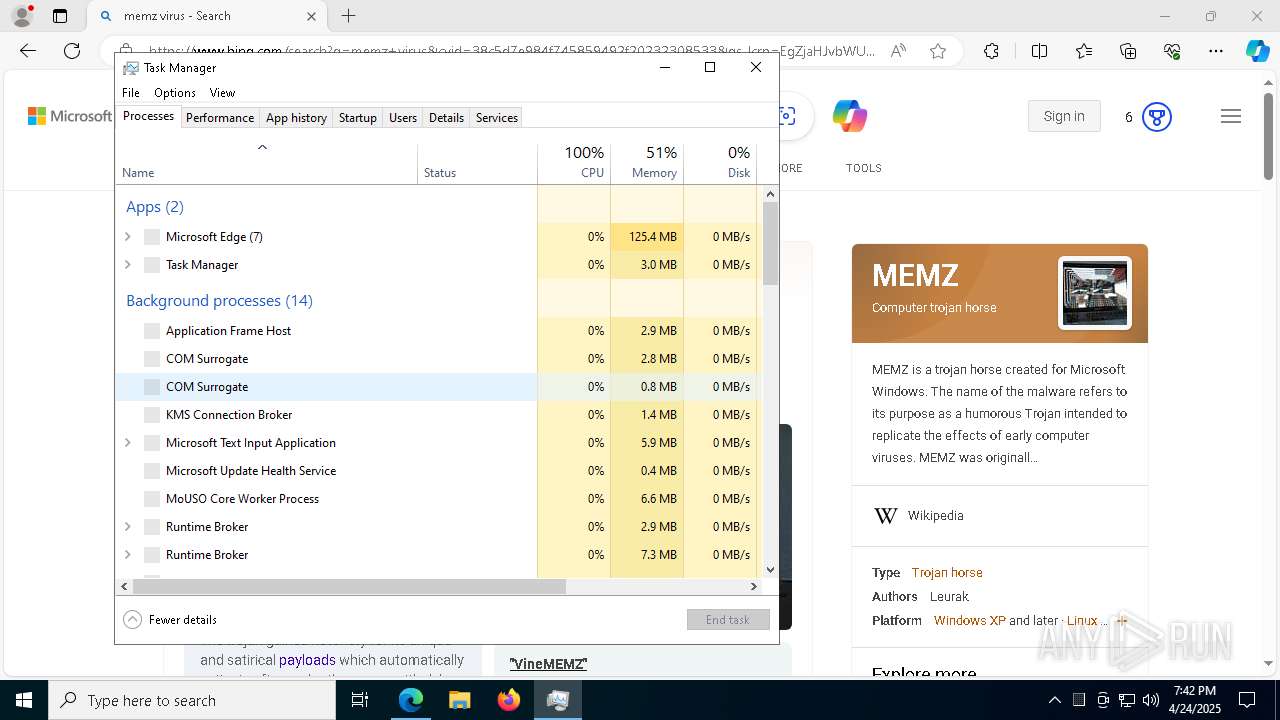Toggle split screen icon in Edge toolbar
The image size is (1280, 720).
tap(1039, 51)
